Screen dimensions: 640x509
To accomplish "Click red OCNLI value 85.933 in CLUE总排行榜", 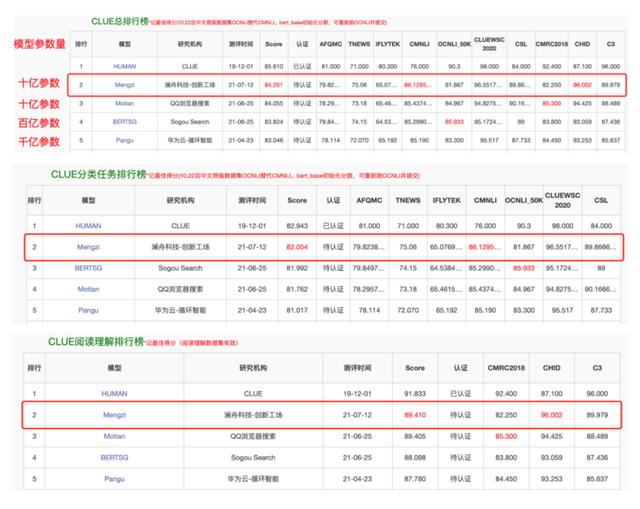I will pos(454,122).
